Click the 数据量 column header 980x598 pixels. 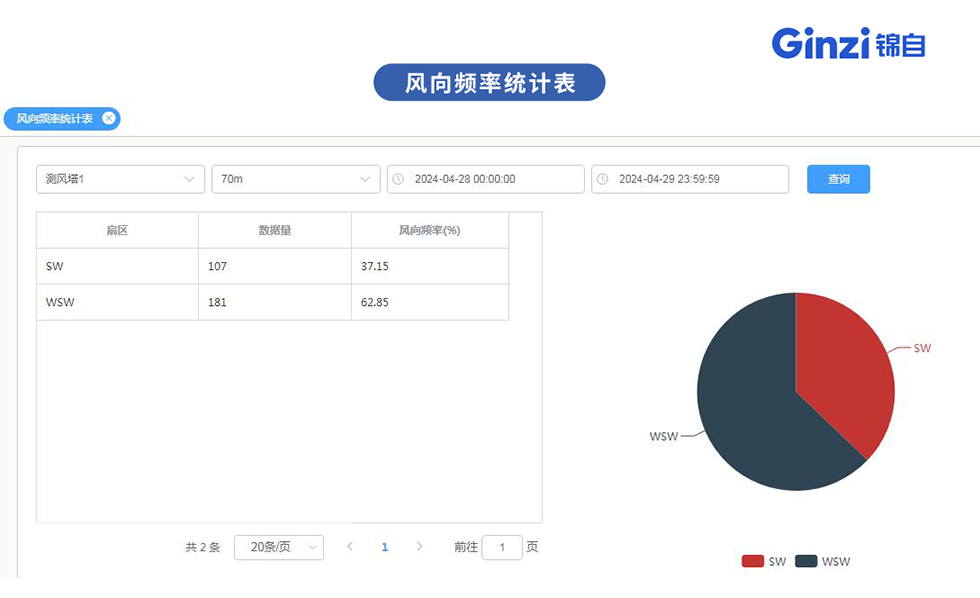tap(275, 231)
